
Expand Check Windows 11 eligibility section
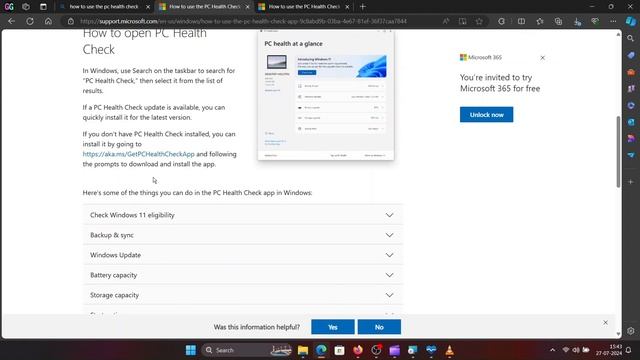[x=243, y=215]
